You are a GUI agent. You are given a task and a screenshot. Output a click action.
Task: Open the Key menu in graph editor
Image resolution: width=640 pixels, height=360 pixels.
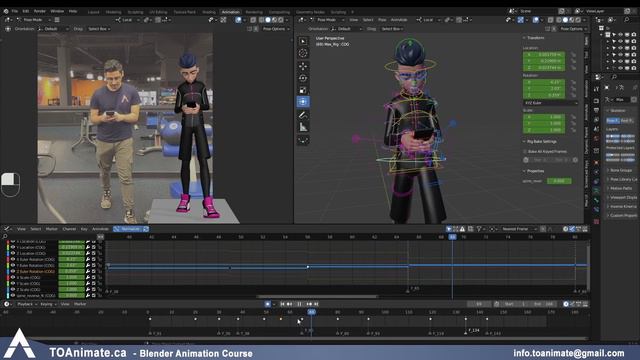click(84, 229)
